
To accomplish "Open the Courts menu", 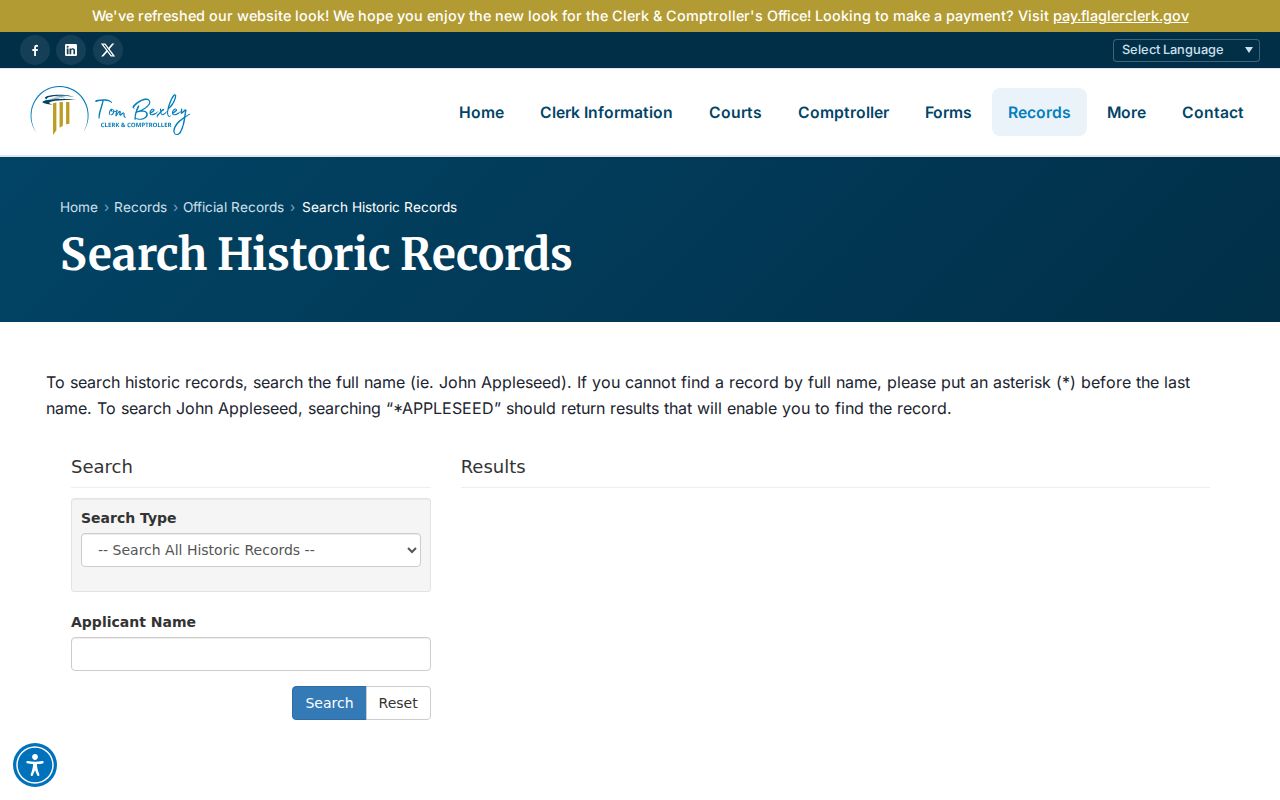I will click(x=735, y=112).
